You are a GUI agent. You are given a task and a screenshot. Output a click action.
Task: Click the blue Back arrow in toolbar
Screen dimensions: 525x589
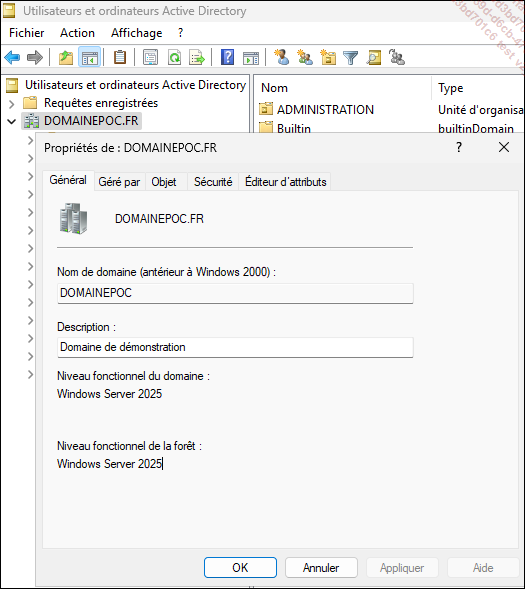tap(12, 57)
